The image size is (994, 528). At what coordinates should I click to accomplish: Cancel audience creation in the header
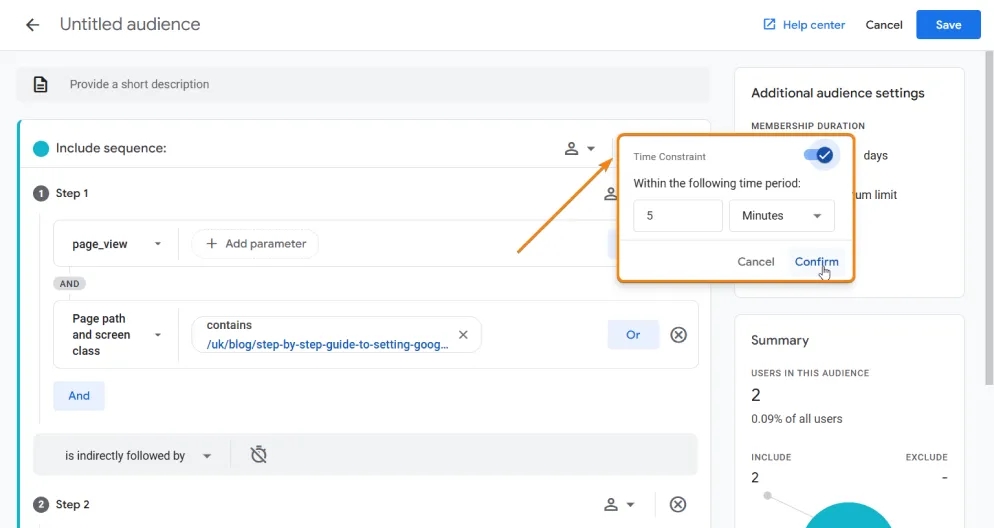tap(884, 25)
